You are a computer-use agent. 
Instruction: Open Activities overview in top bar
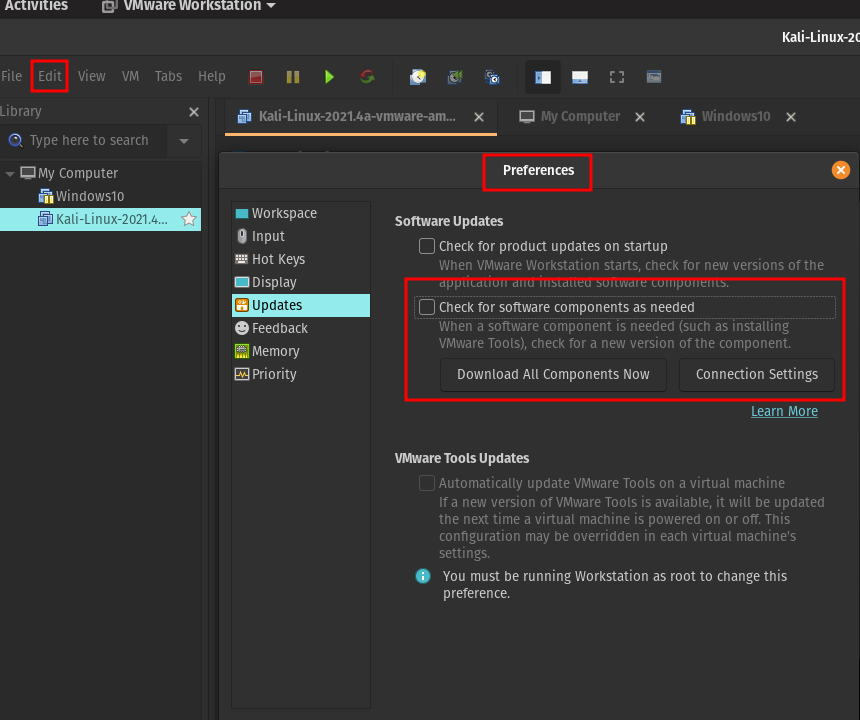pos(36,6)
